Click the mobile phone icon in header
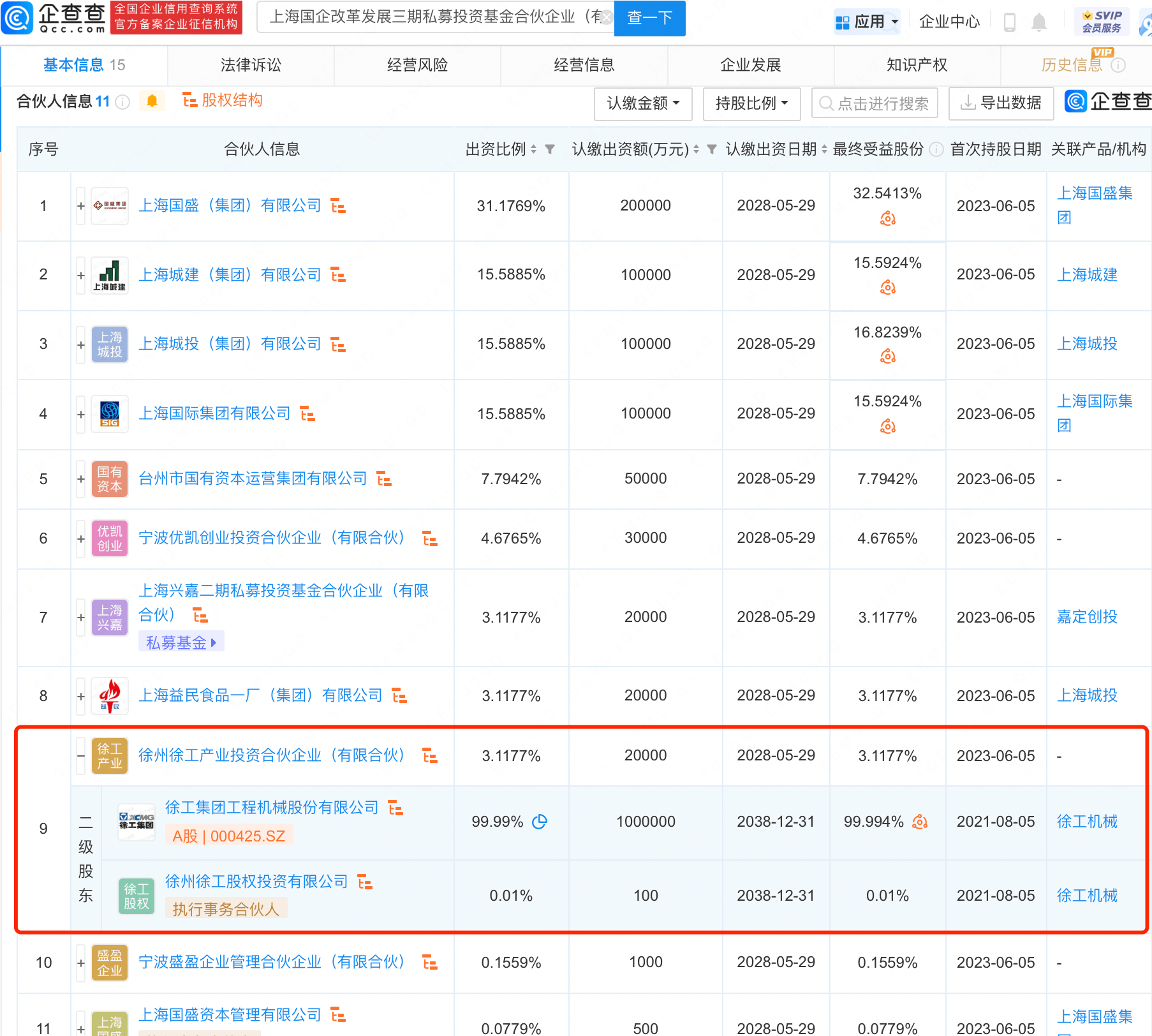Screen dimensions: 1152x1036 [x=1009, y=22]
